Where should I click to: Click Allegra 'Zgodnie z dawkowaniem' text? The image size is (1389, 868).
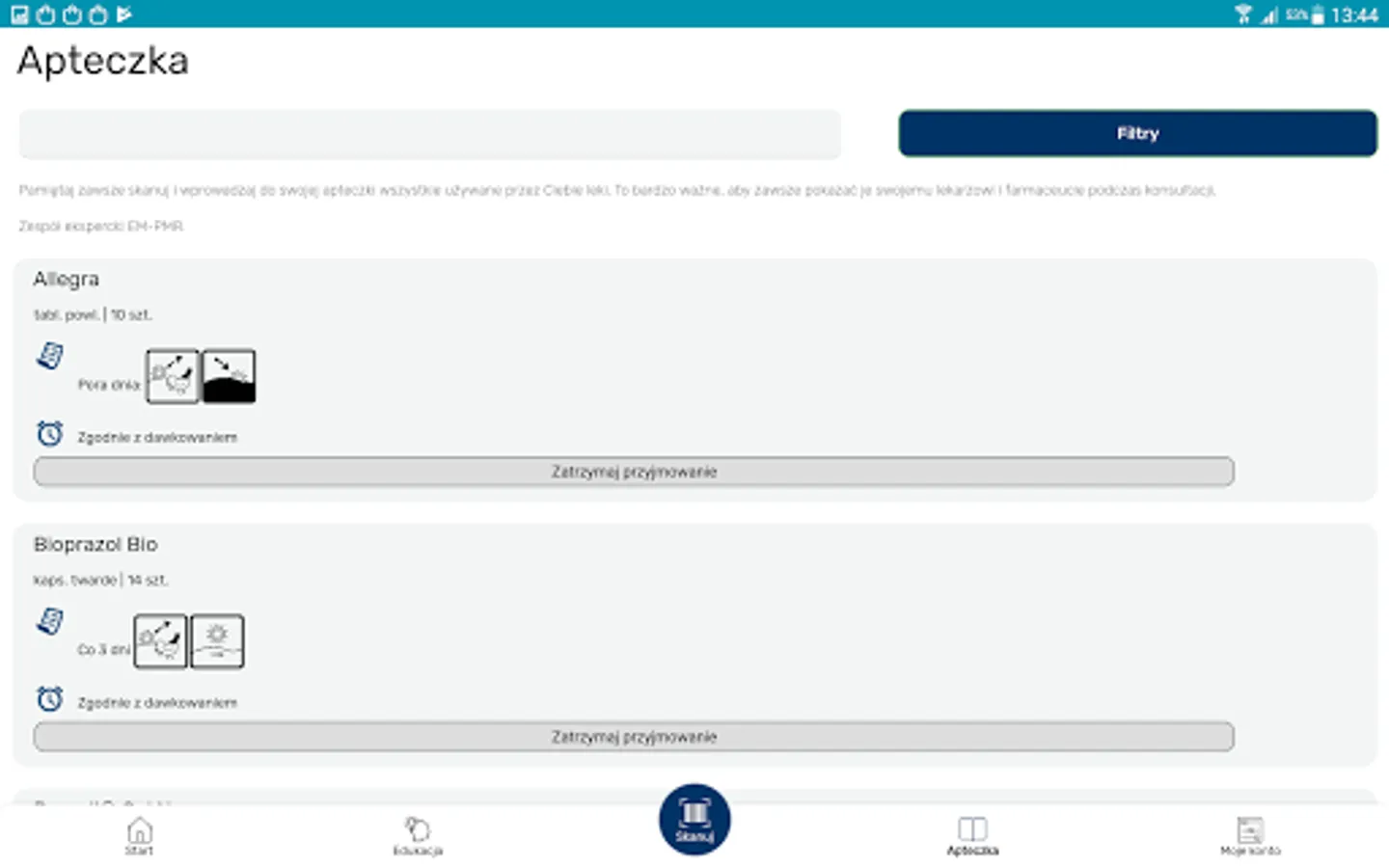click(x=157, y=438)
